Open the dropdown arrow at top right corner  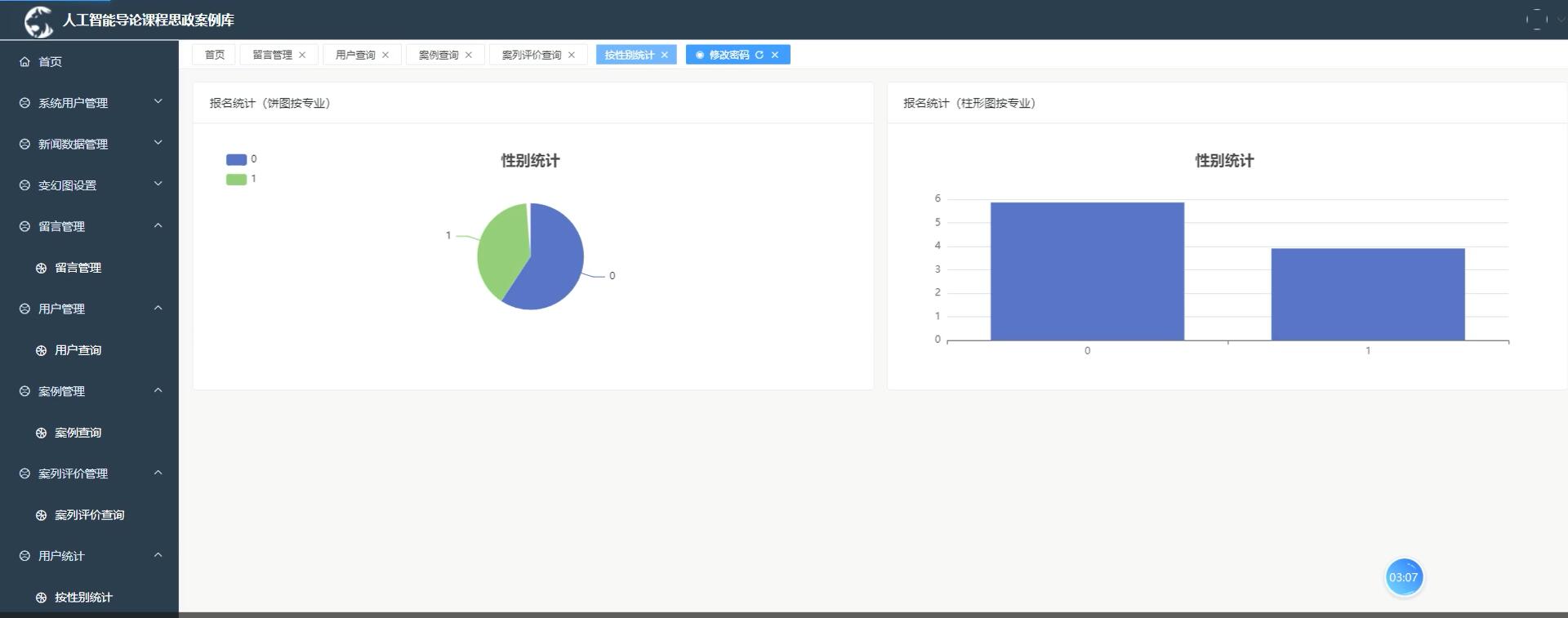point(1561,20)
